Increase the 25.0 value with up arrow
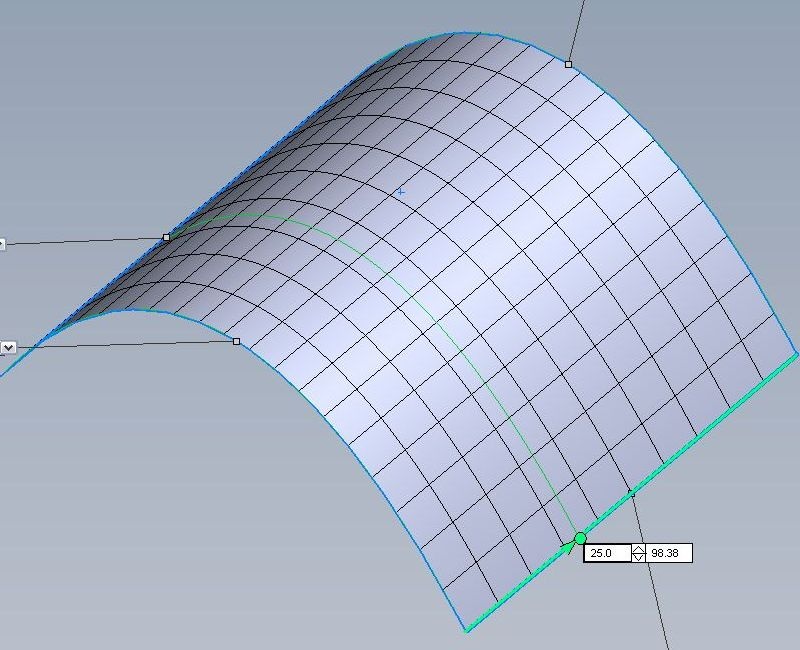 click(x=638, y=549)
